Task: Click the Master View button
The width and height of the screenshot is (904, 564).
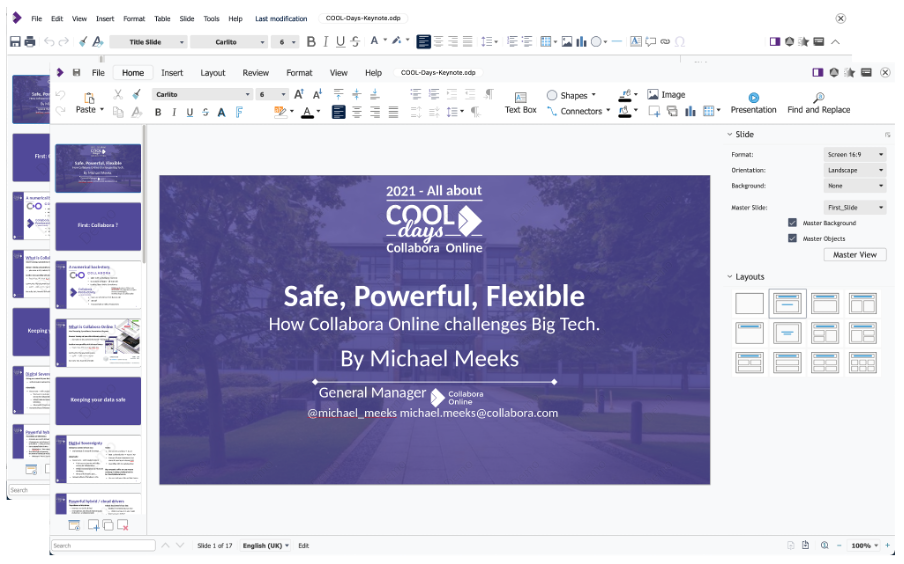Action: [854, 255]
